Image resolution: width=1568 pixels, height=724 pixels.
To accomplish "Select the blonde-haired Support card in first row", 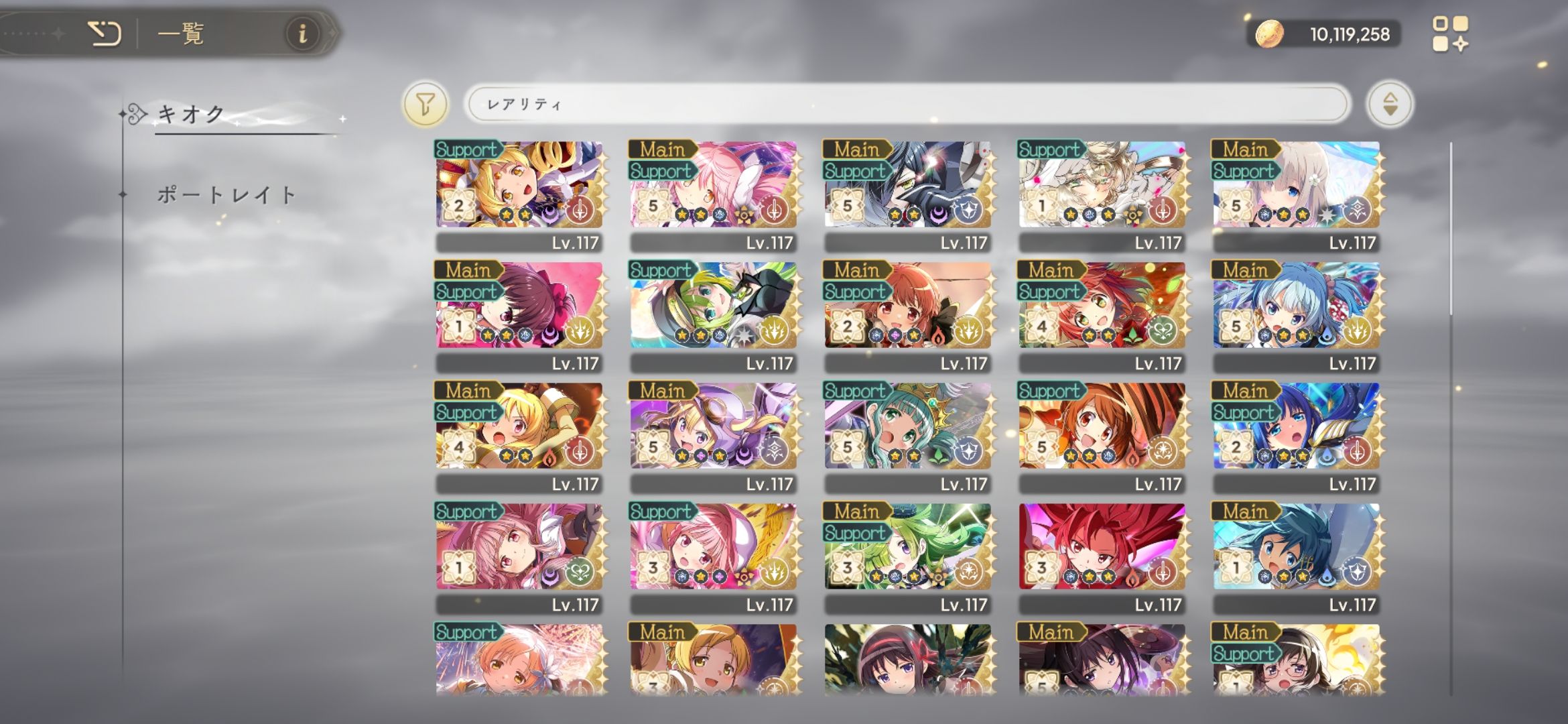I will click(x=519, y=196).
